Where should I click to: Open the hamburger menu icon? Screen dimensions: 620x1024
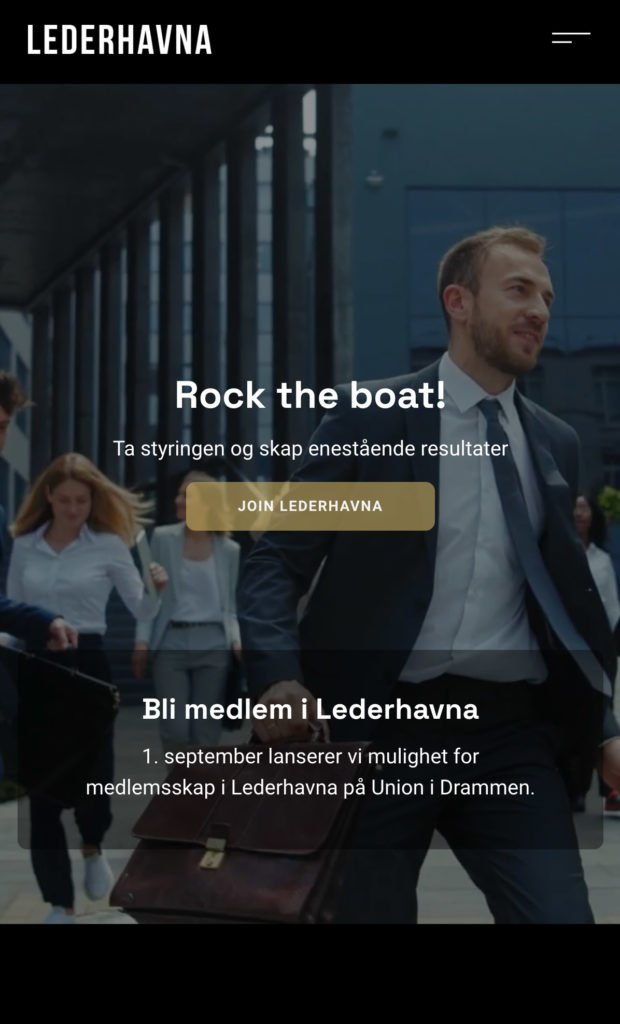tap(570, 38)
